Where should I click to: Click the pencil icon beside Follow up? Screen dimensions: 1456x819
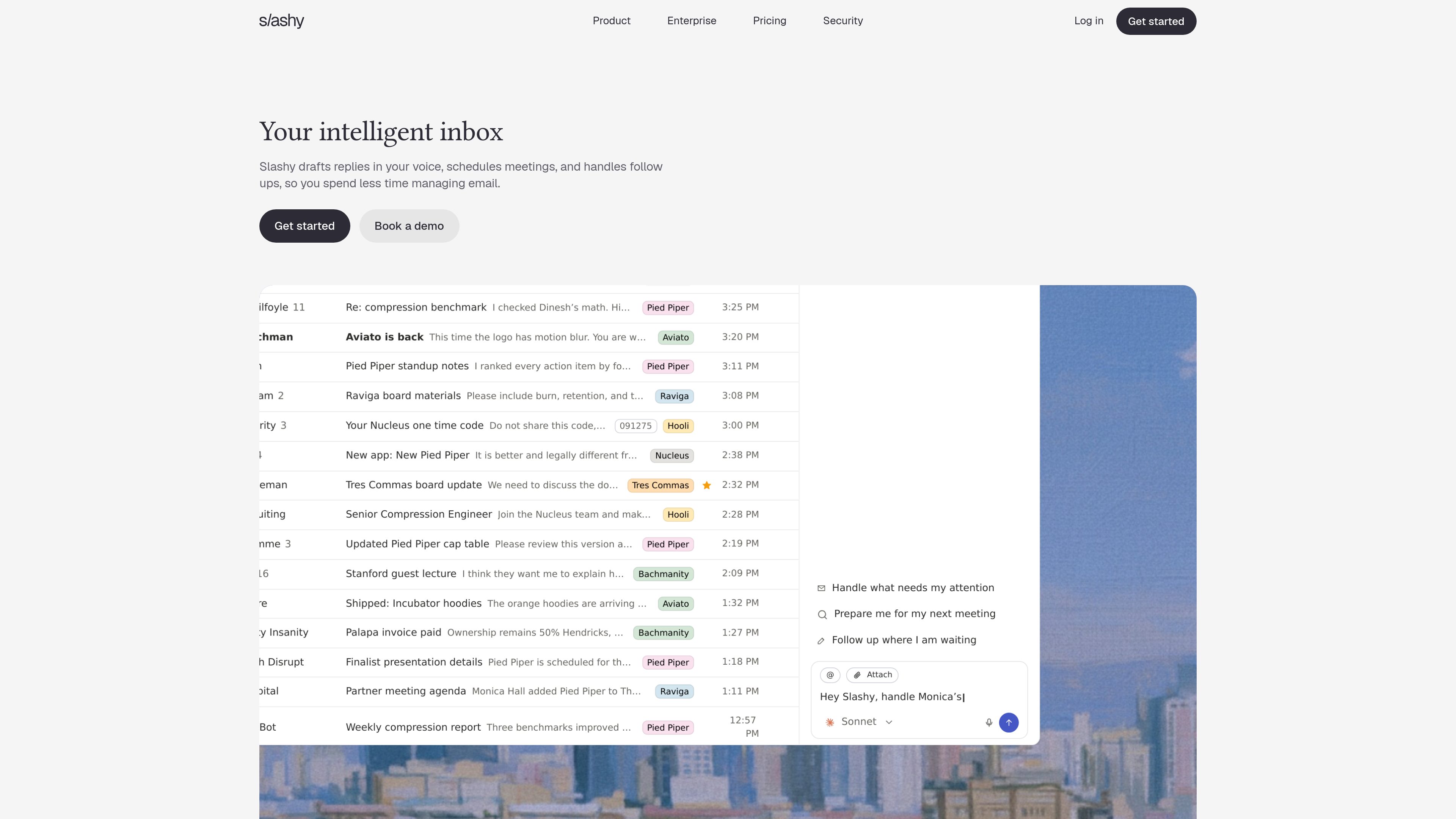tap(821, 640)
